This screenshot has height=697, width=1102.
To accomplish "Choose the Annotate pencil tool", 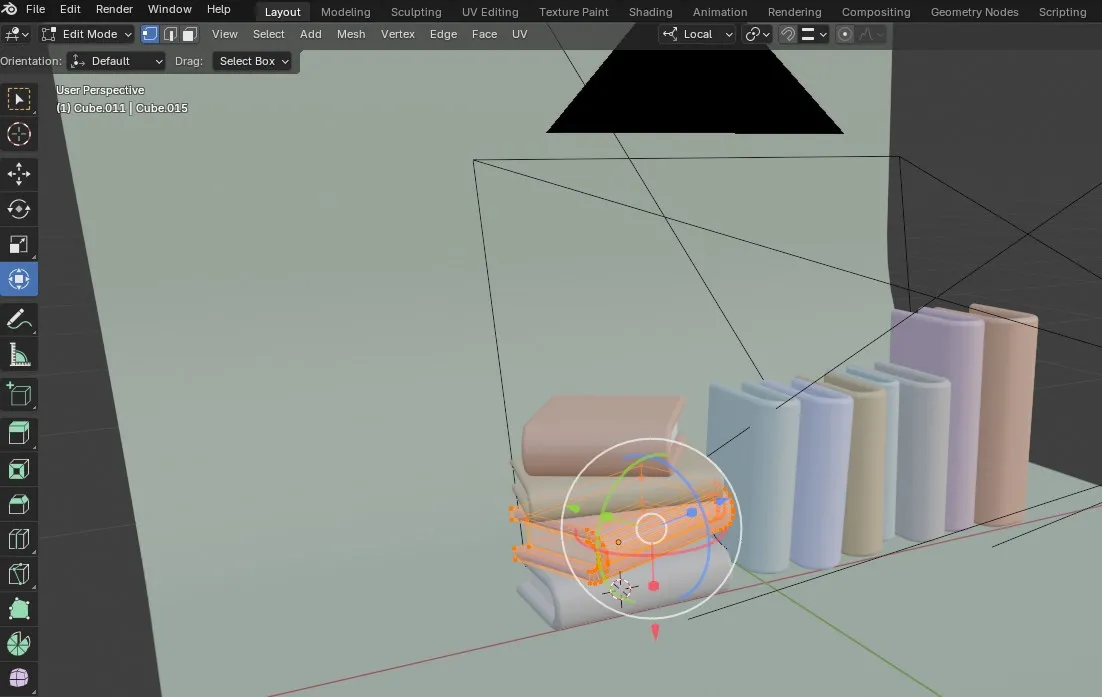I will 19,320.
